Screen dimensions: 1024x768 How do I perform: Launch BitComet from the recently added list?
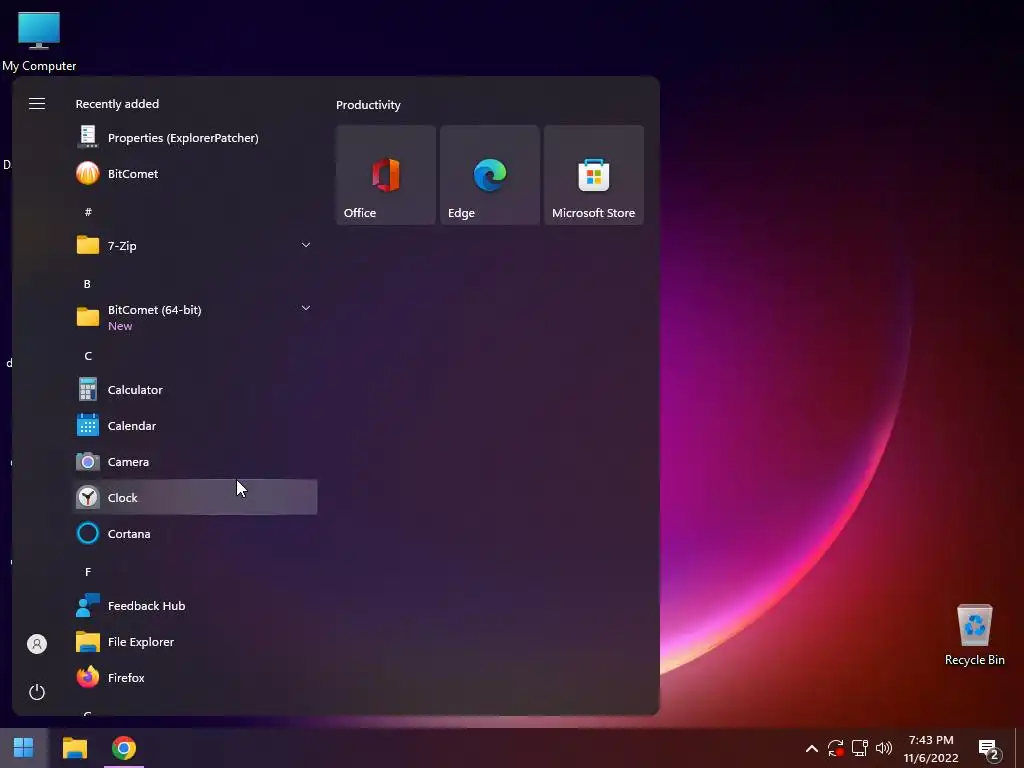(195, 174)
